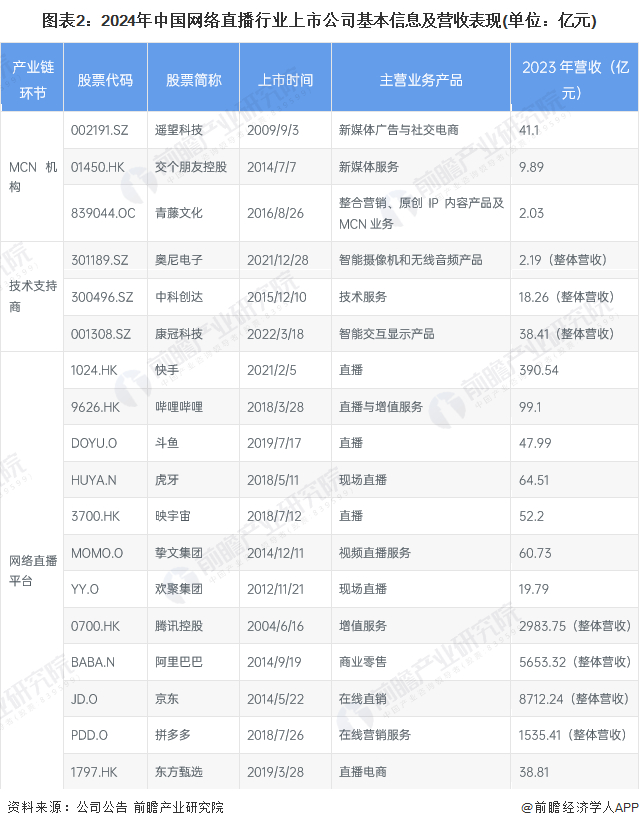
Task: Click the product 视频直播服务
Action: [x=374, y=553]
